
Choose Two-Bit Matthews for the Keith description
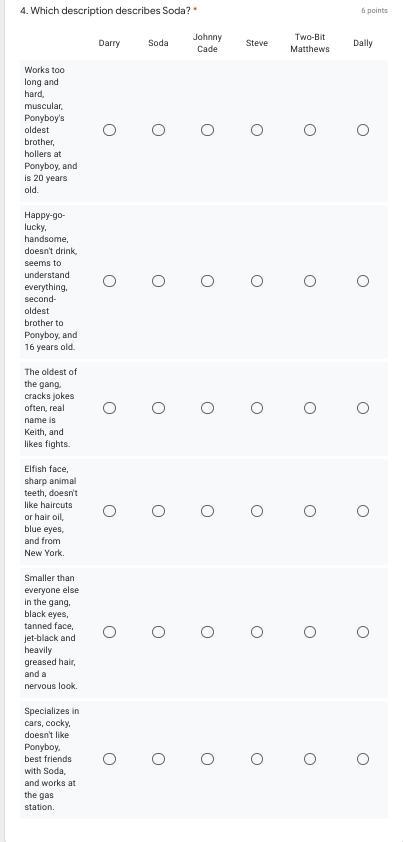(x=310, y=408)
